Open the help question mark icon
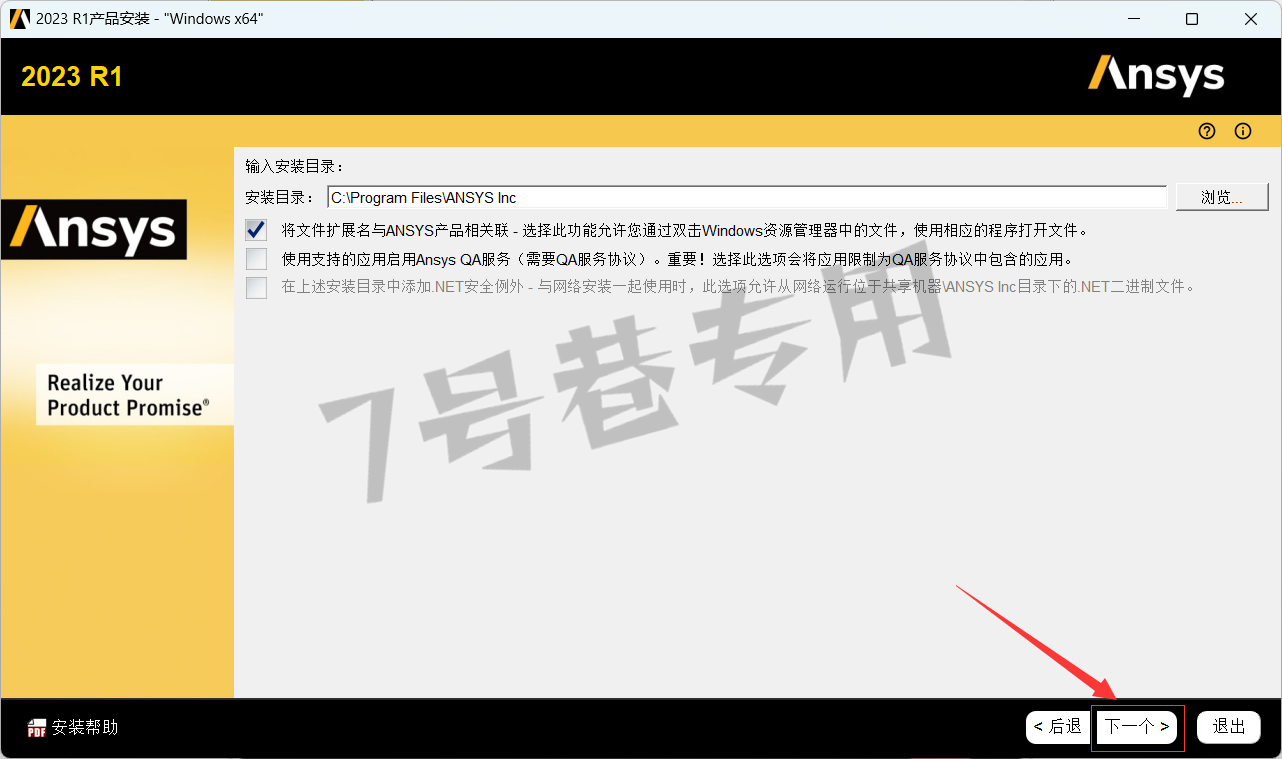1282x759 pixels. (x=1207, y=131)
